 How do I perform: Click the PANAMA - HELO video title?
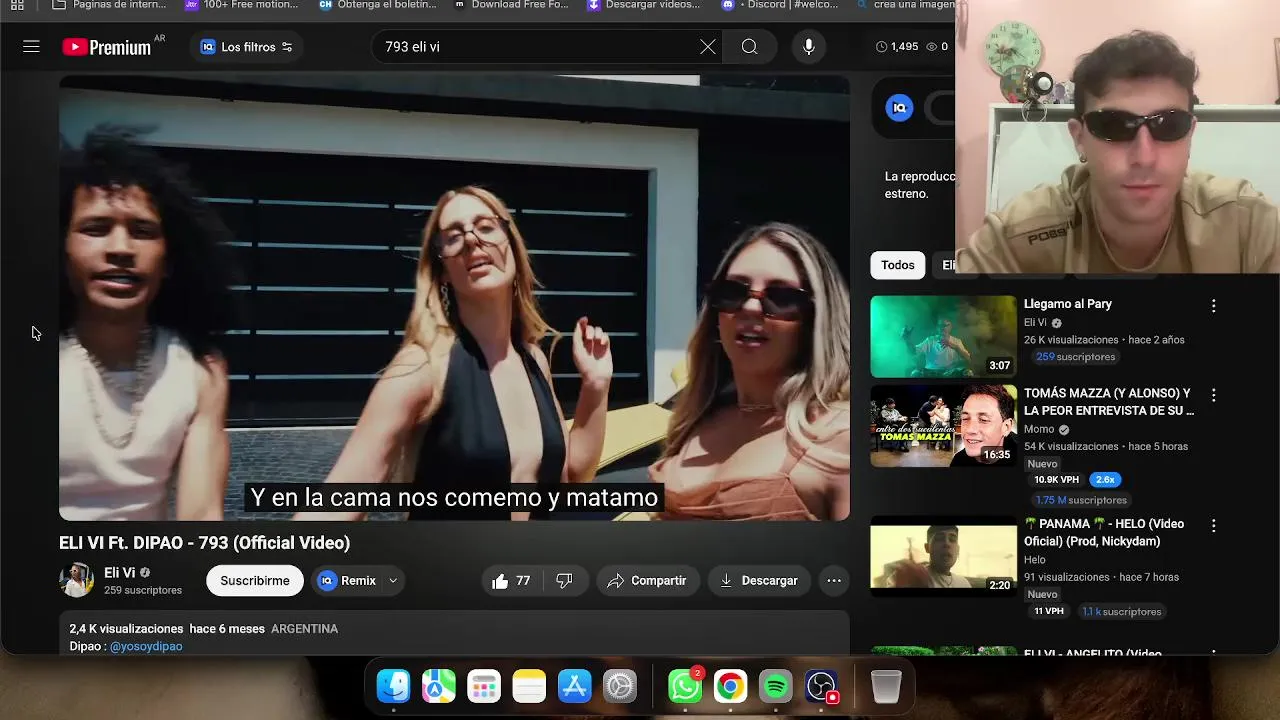(1104, 533)
